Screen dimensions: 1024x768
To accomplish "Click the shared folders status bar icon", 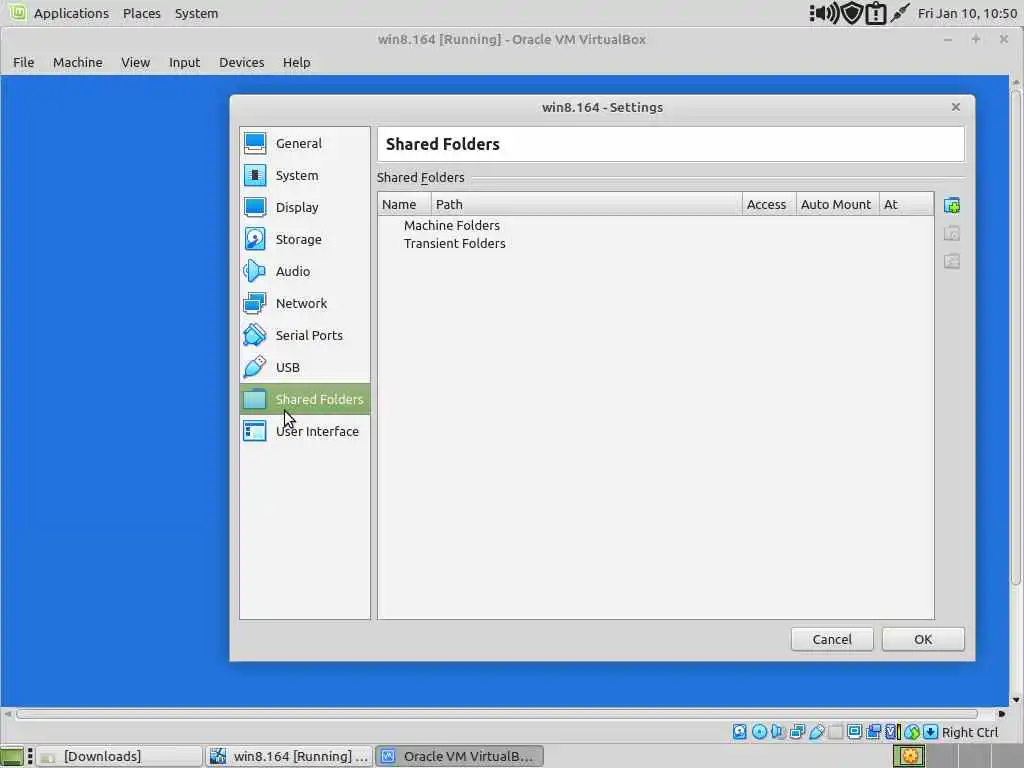I will tap(835, 732).
